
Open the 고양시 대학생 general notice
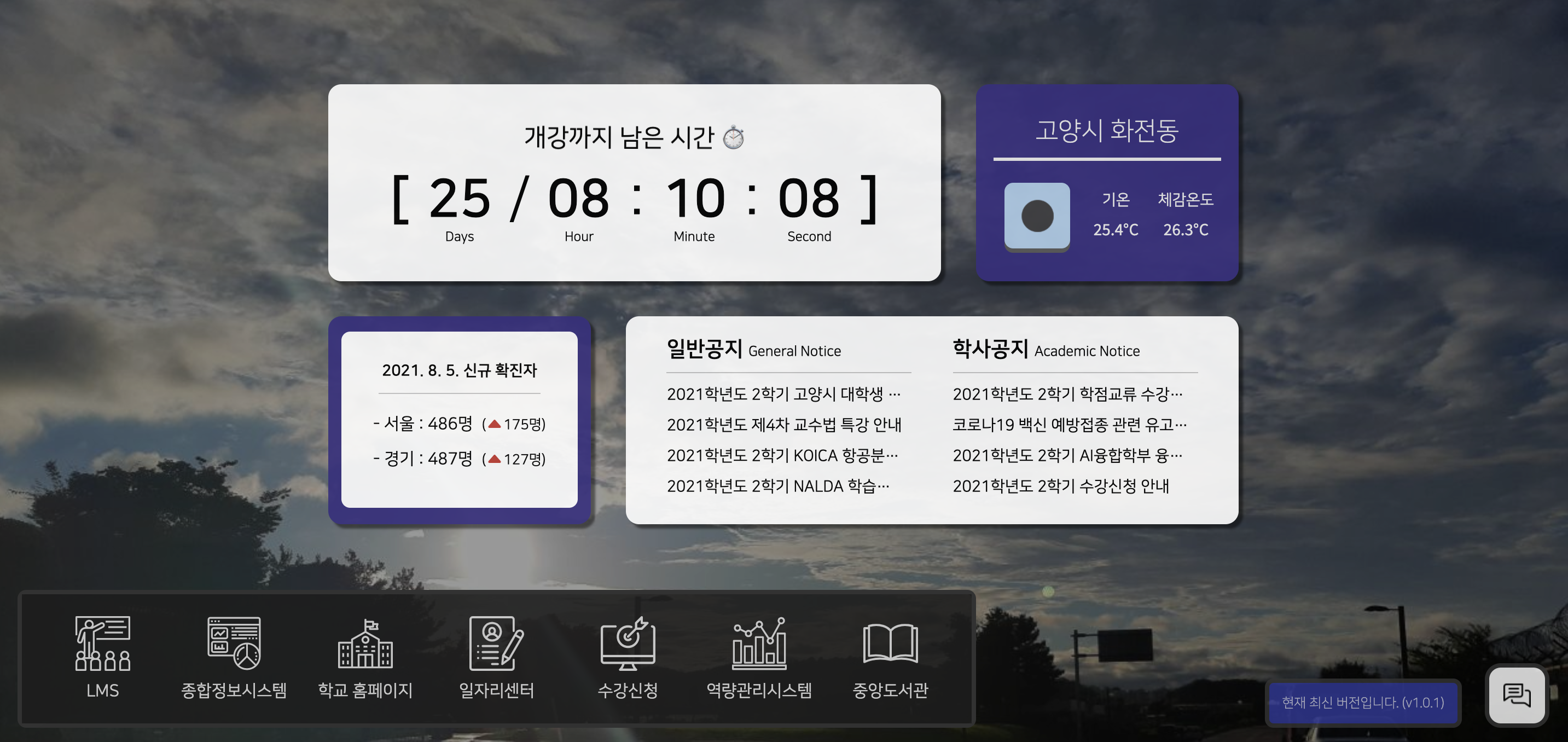pos(783,394)
